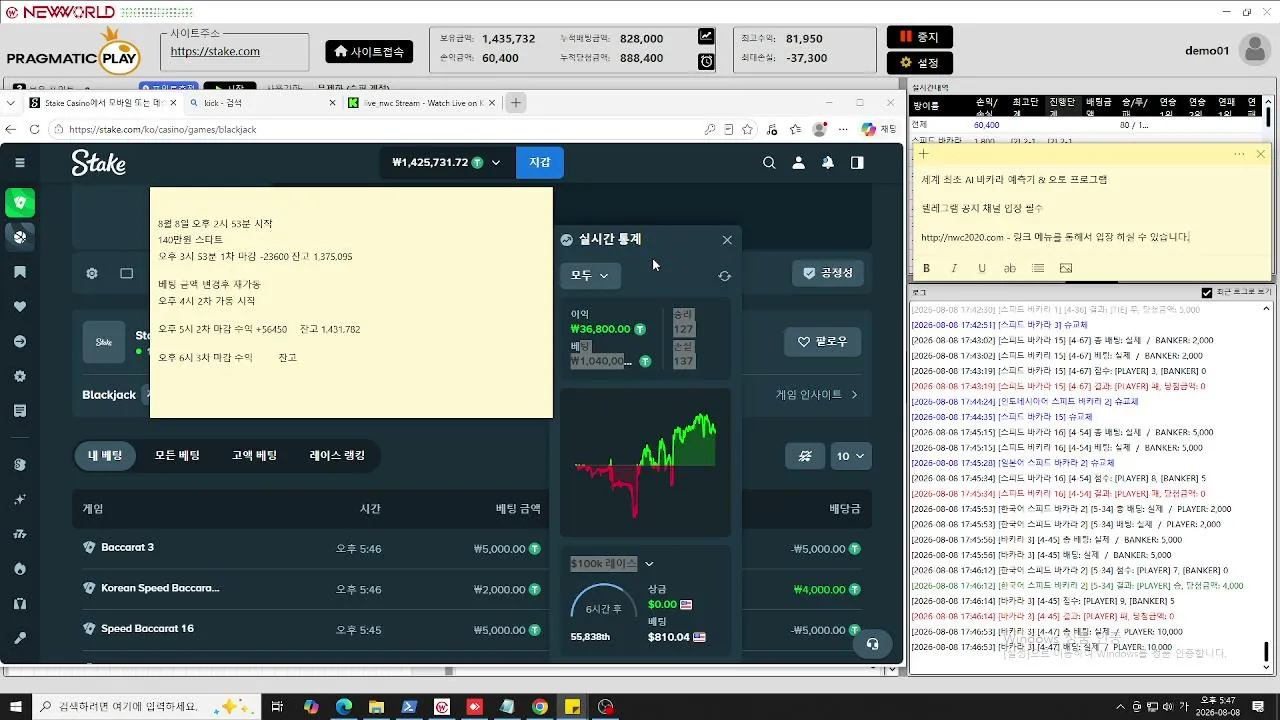Switch to live_nwc Stream browser tab
This screenshot has width=1280, height=720.
tap(420, 103)
